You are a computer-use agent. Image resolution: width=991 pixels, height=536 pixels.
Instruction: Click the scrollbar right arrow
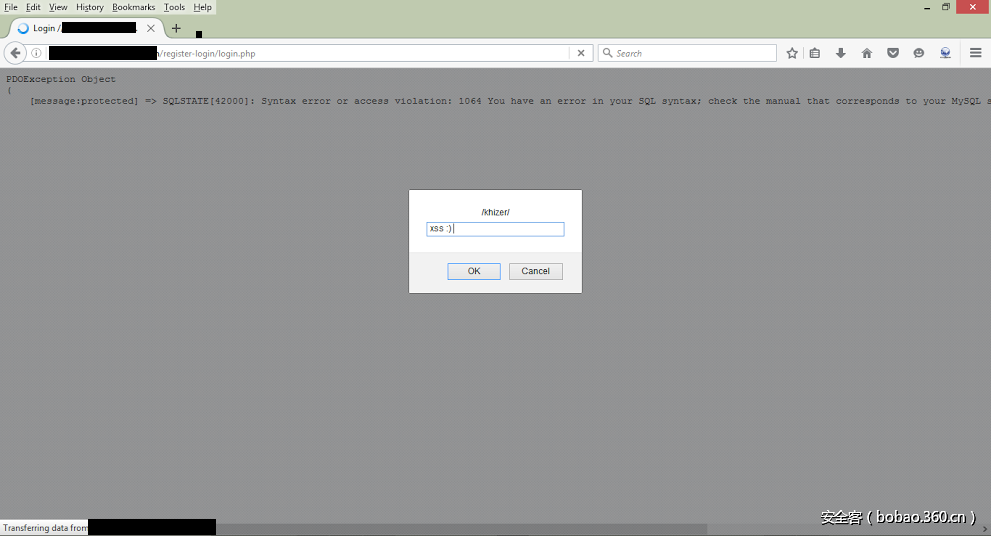985,530
